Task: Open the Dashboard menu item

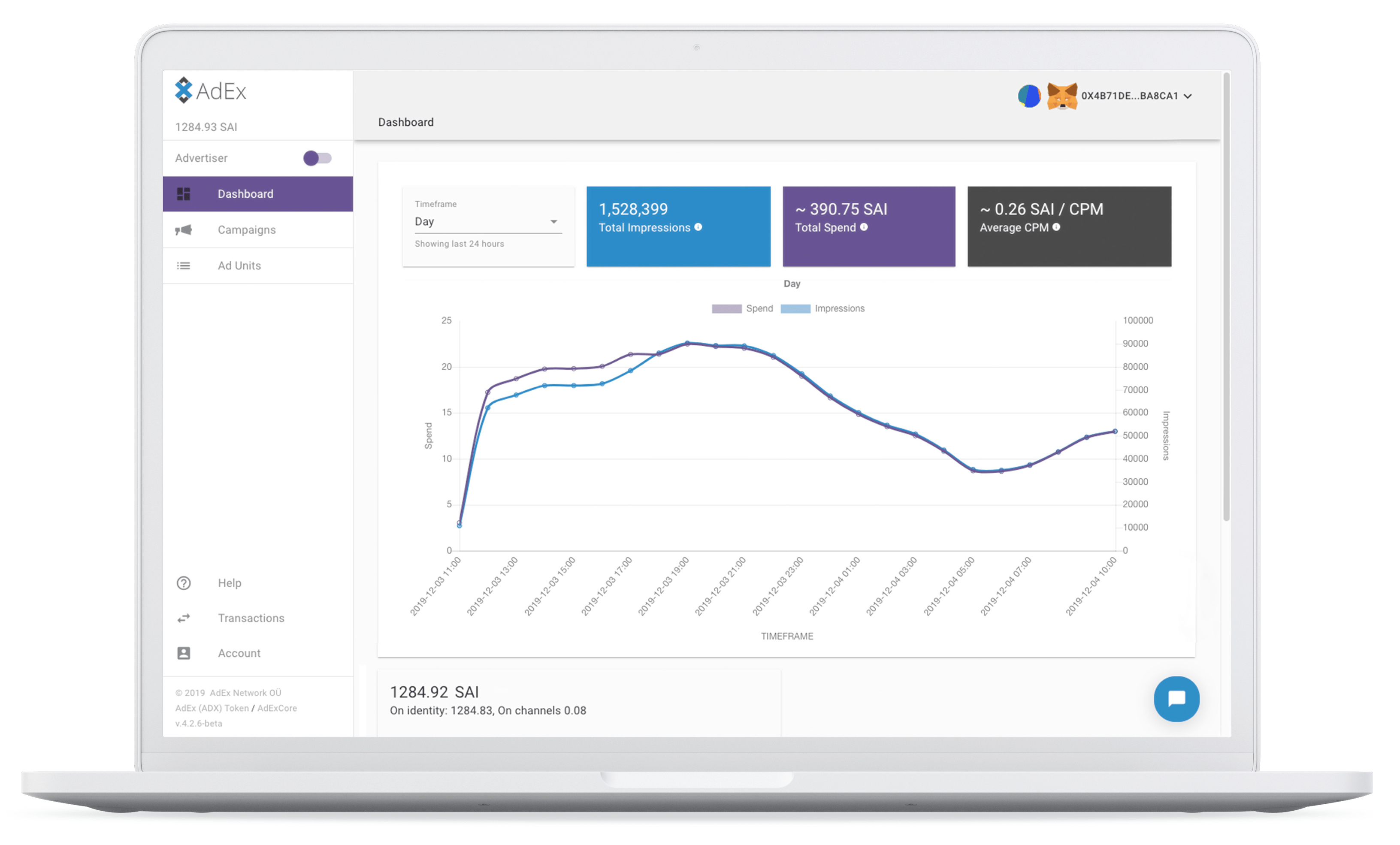Action: (258, 194)
